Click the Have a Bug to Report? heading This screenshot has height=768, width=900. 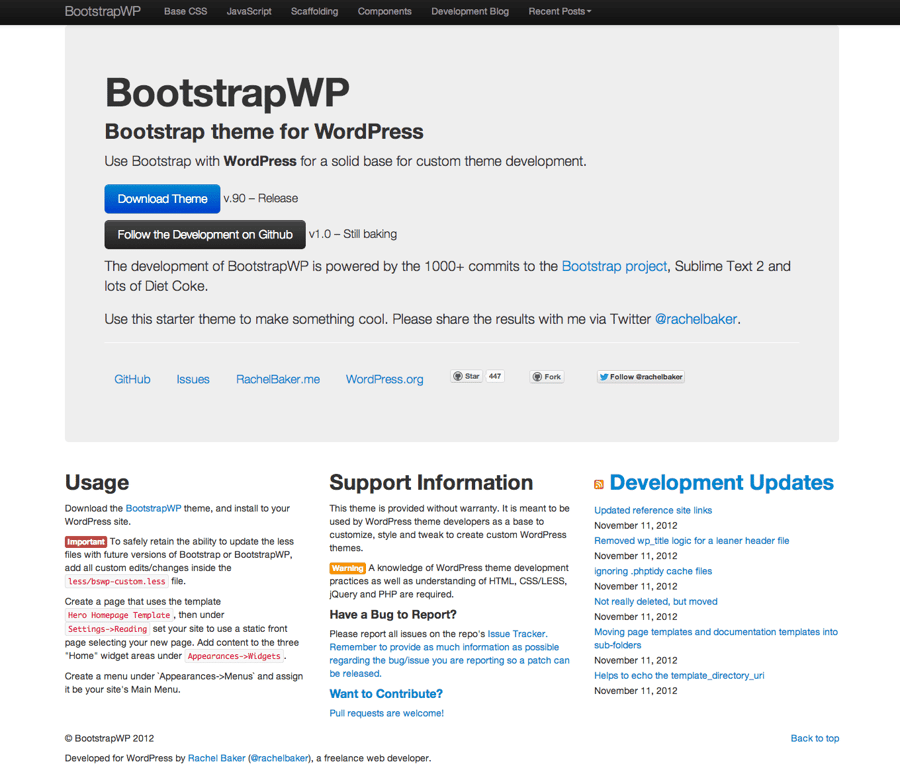coord(393,615)
